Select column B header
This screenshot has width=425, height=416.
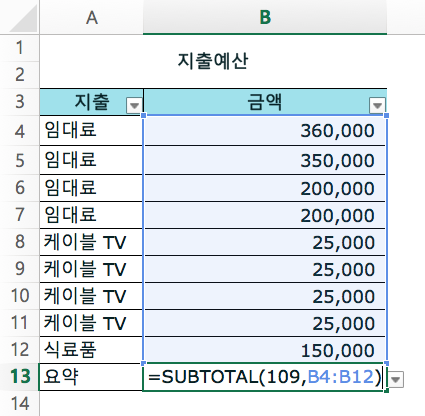(x=265, y=17)
